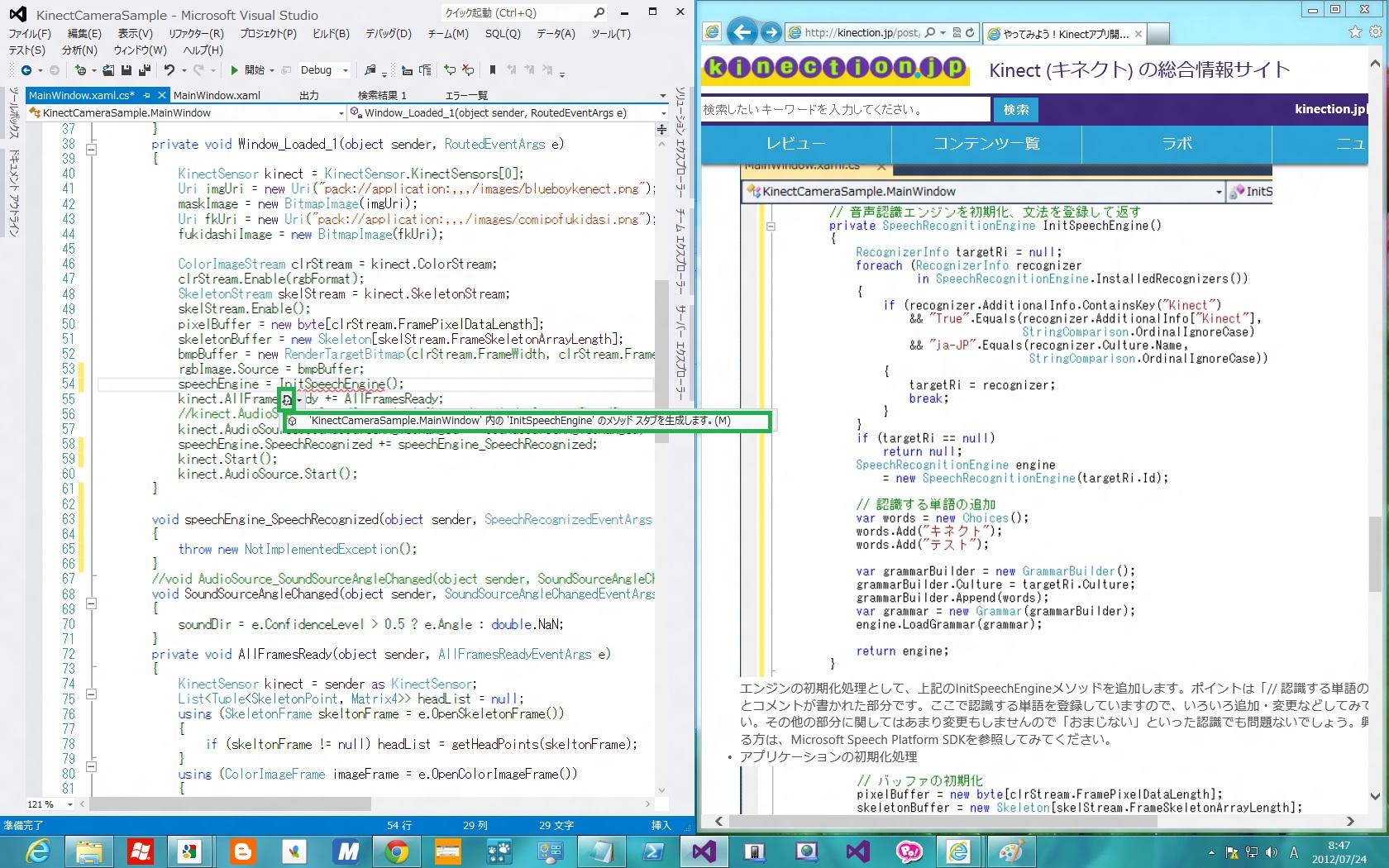Click the Undo arrow in toolbar

click(169, 70)
